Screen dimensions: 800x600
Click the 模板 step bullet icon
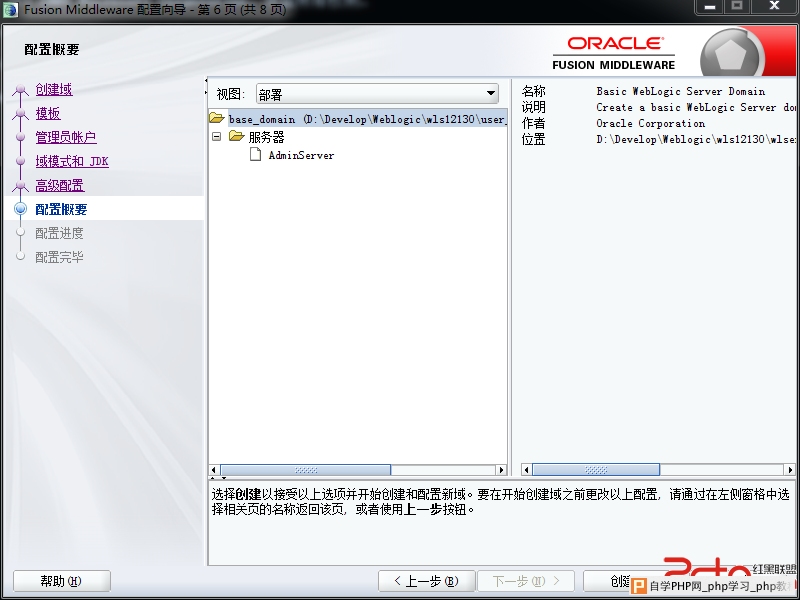pos(20,114)
